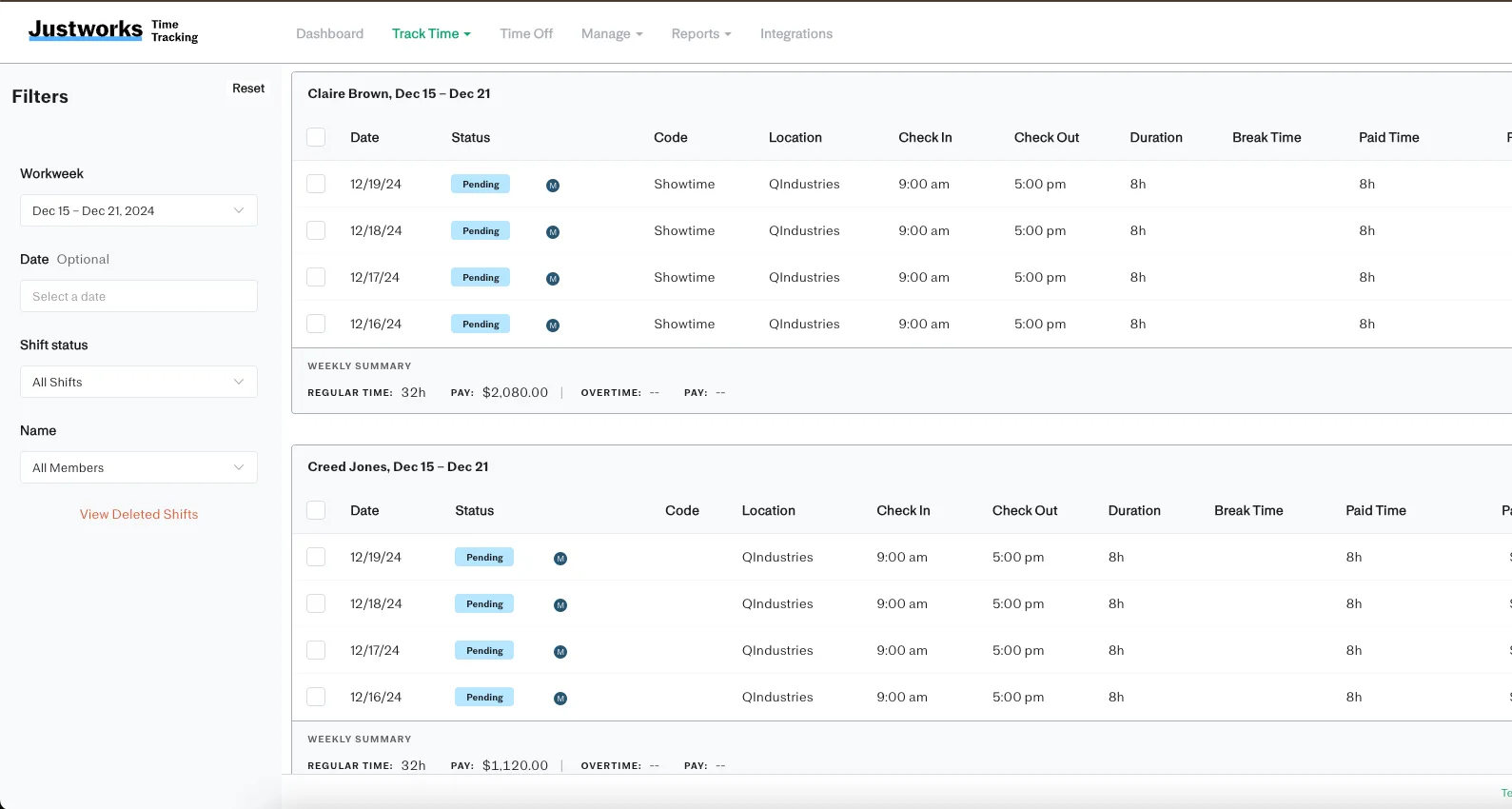Check Claire Brown's 12/18/24 shift checkbox
The width and height of the screenshot is (1512, 809).
coord(316,230)
